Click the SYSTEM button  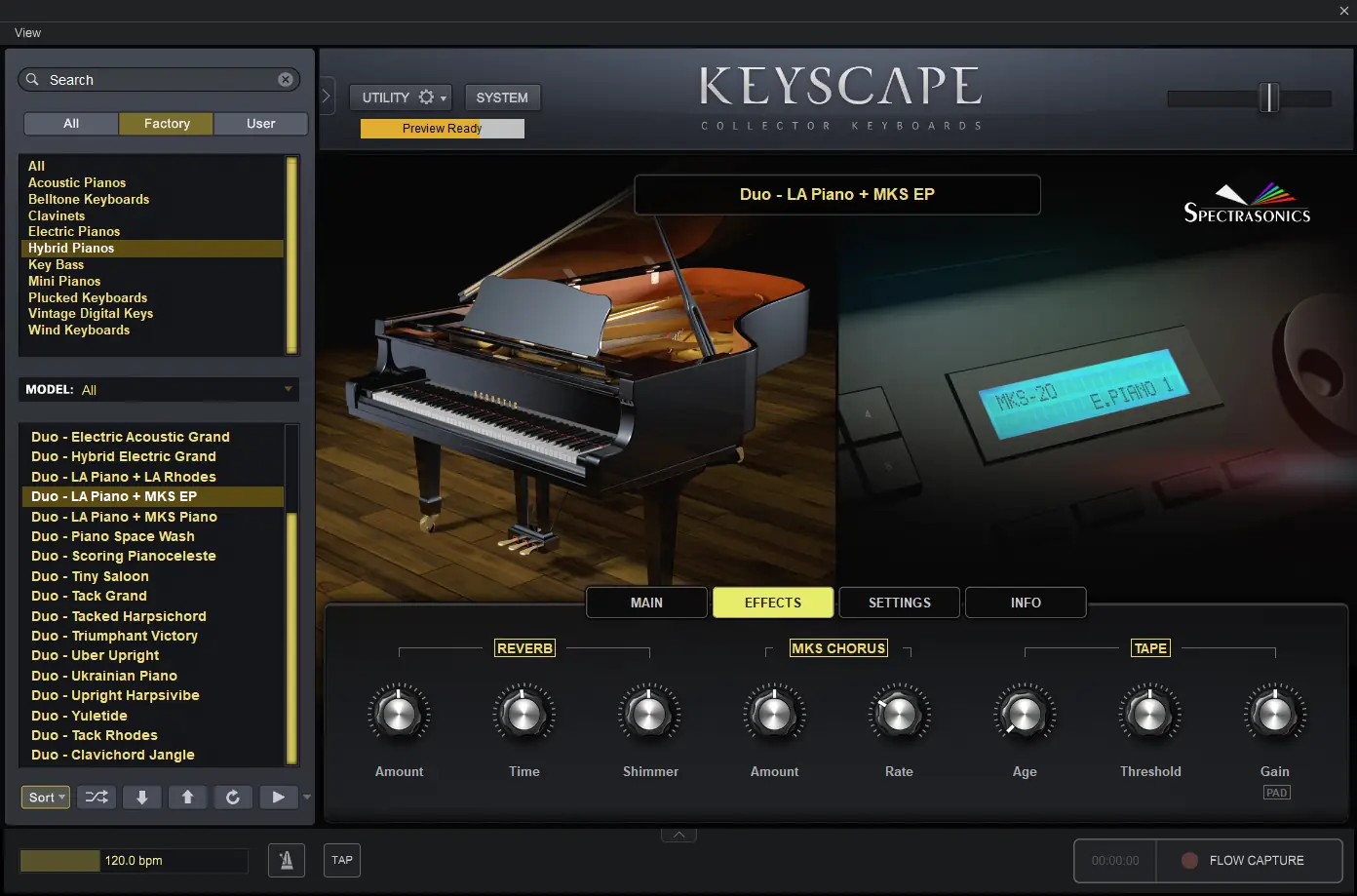[502, 97]
